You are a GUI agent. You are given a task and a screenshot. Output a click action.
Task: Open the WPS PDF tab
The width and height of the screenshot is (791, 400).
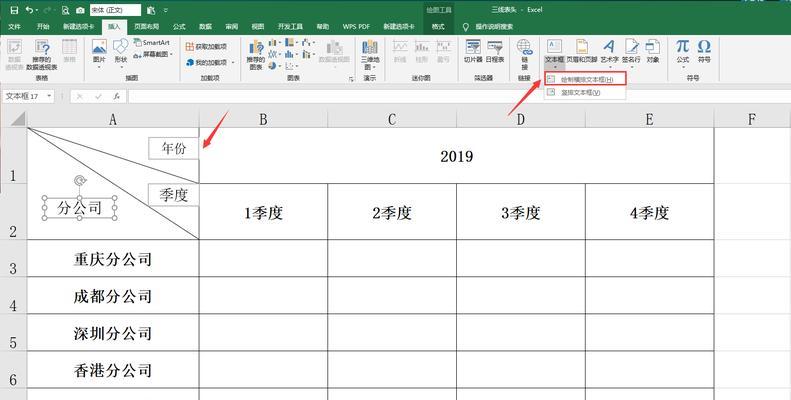click(356, 27)
